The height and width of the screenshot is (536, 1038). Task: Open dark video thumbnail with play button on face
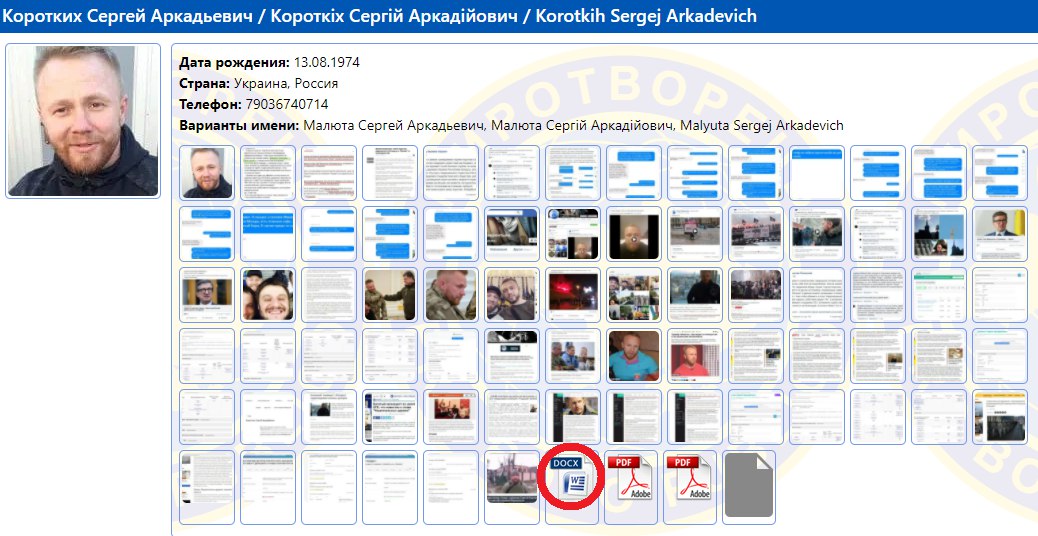[634, 234]
